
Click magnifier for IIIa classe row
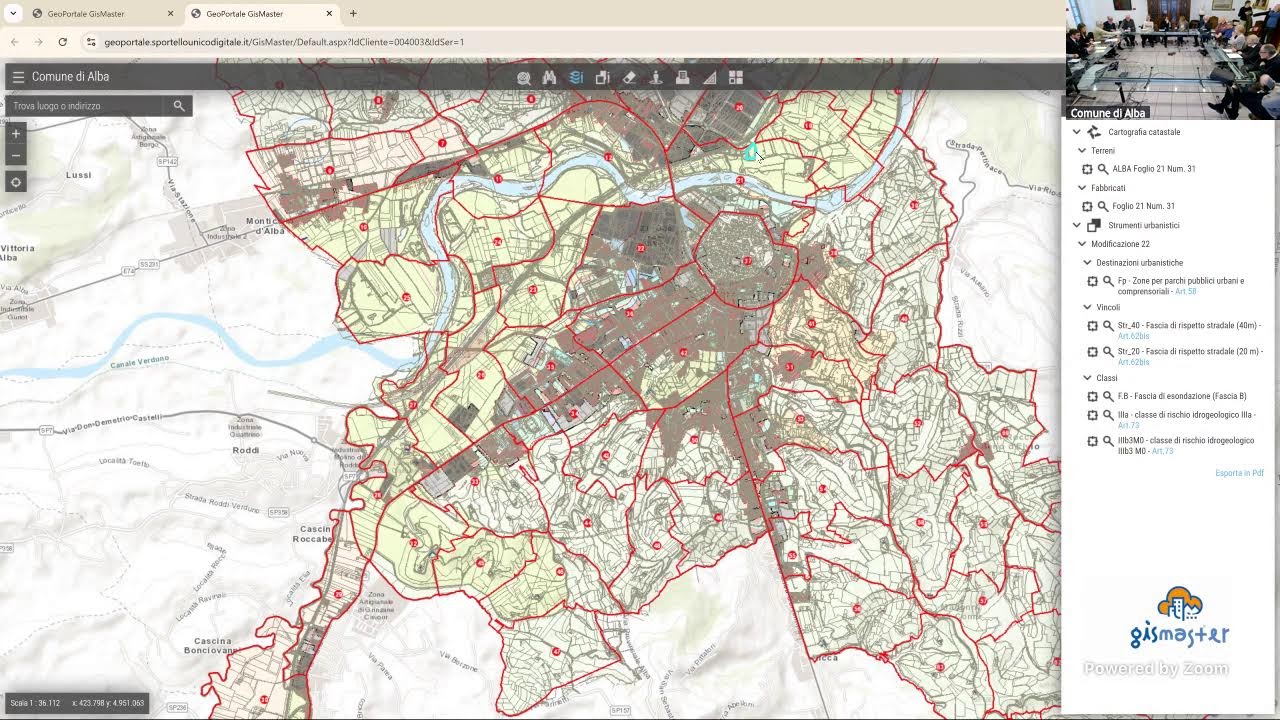[x=1108, y=415]
